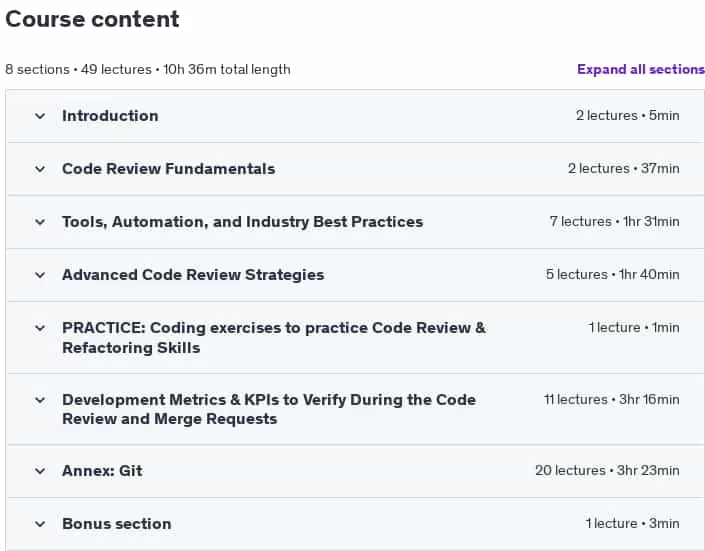Select the Annex: Git section title
Image resolution: width=705 pixels, height=551 pixels.
[102, 471]
